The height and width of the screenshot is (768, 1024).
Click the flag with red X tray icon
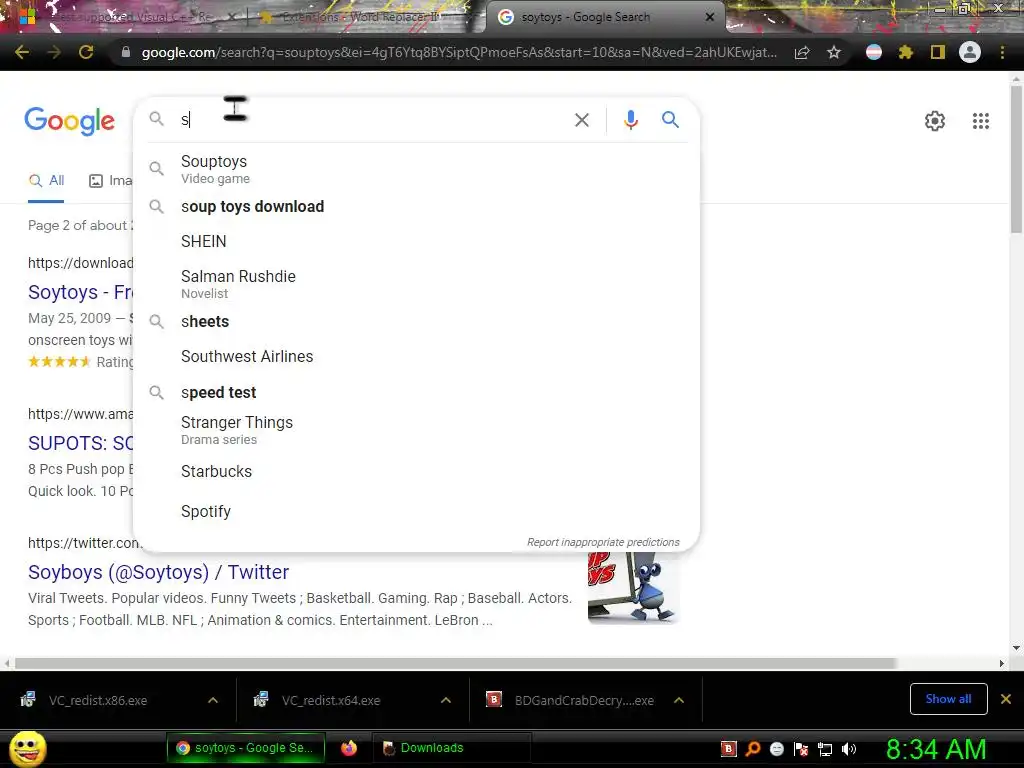tap(801, 749)
